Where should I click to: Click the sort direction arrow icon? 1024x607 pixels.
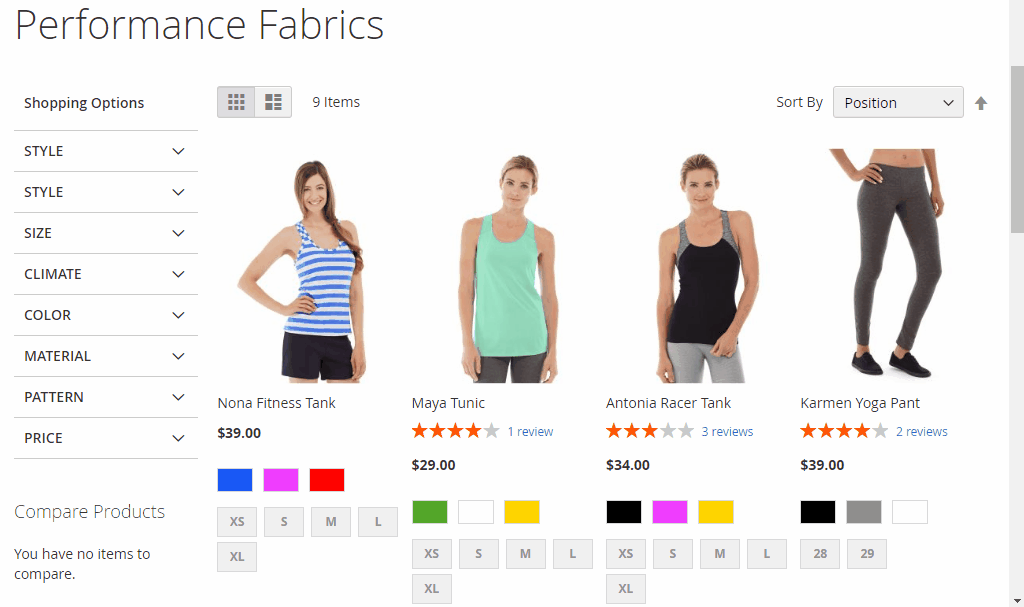(981, 103)
